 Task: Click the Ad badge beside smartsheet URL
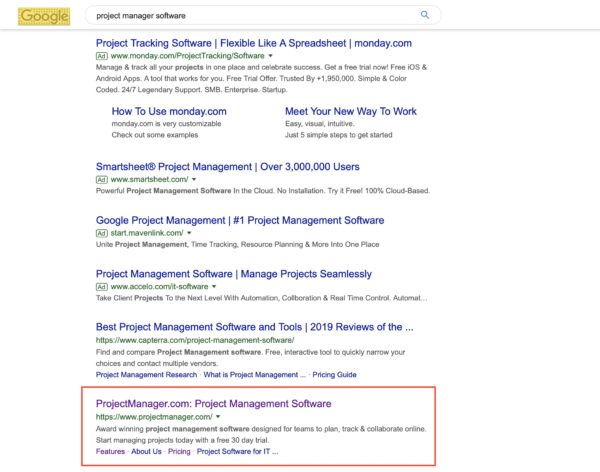coord(101,180)
